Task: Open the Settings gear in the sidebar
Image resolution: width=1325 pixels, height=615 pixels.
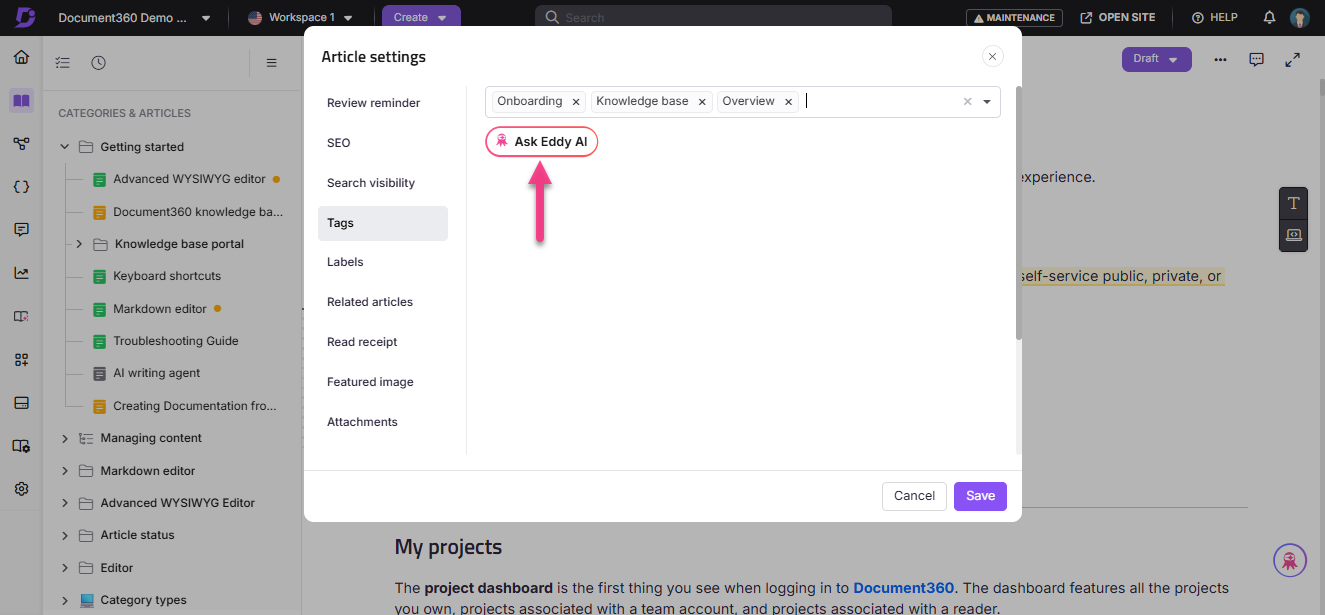Action: pyautogui.click(x=21, y=488)
